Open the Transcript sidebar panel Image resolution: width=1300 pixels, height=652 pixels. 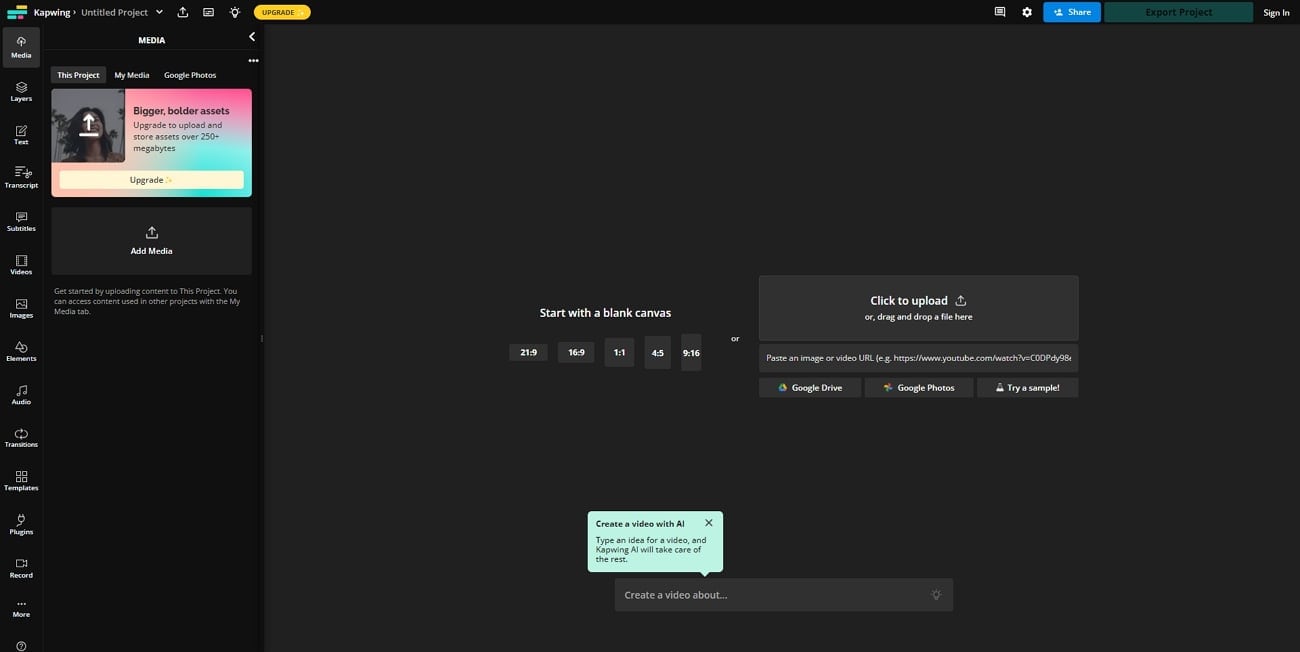tap(21, 177)
